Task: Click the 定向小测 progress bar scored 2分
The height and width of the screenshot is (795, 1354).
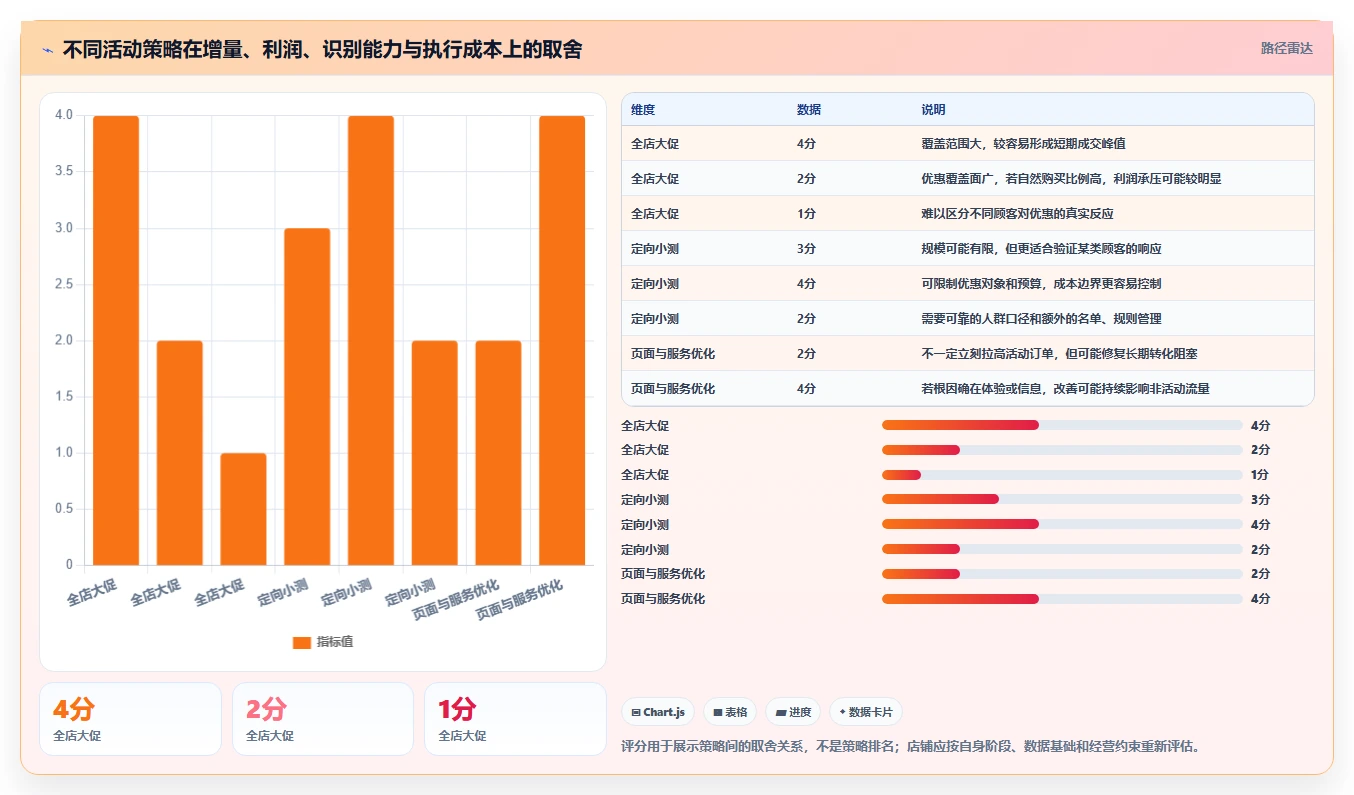Action: (x=1062, y=549)
